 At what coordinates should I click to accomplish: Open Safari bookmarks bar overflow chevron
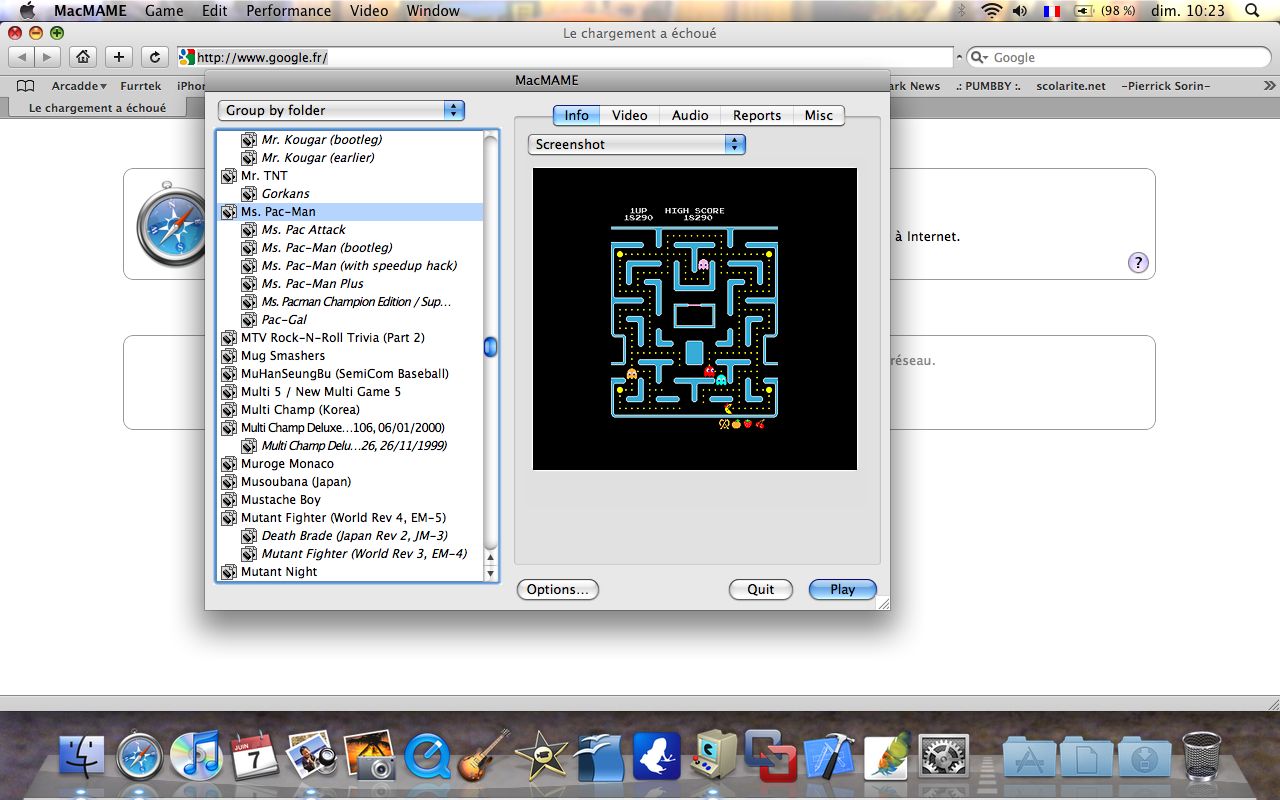[x=1269, y=86]
